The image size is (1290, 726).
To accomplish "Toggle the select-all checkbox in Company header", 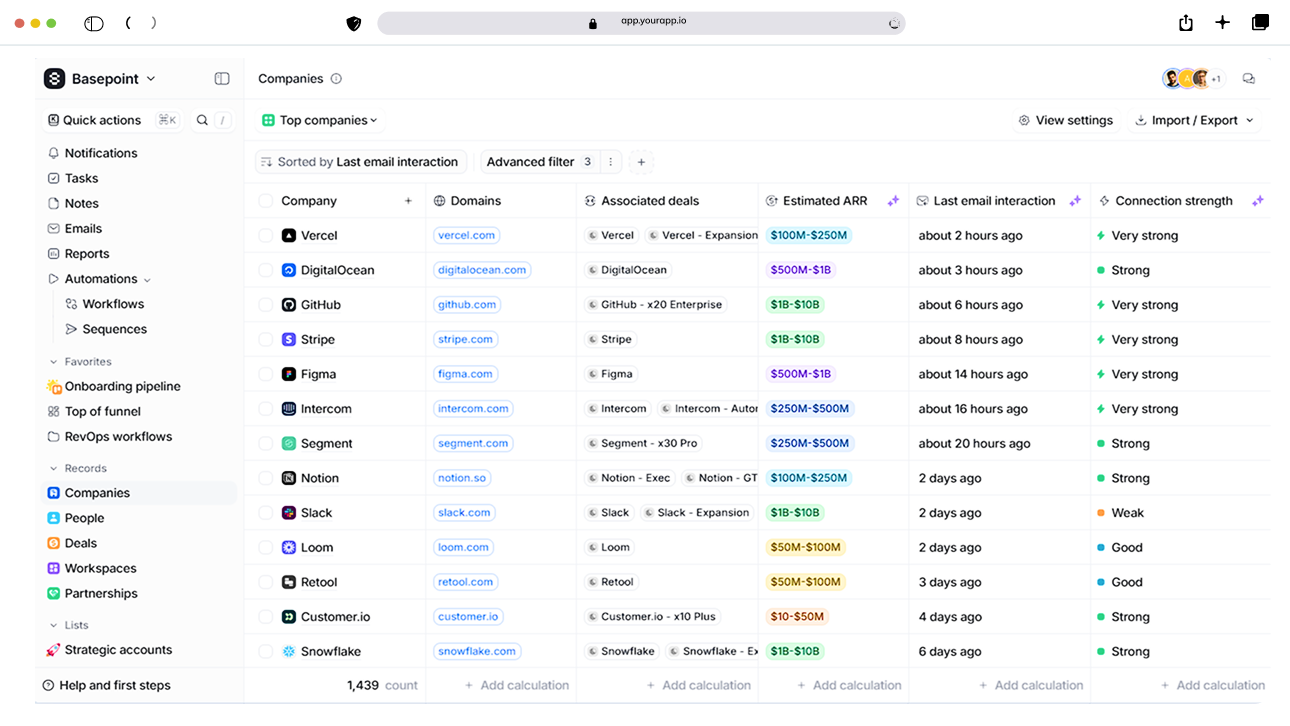I will pyautogui.click(x=265, y=201).
